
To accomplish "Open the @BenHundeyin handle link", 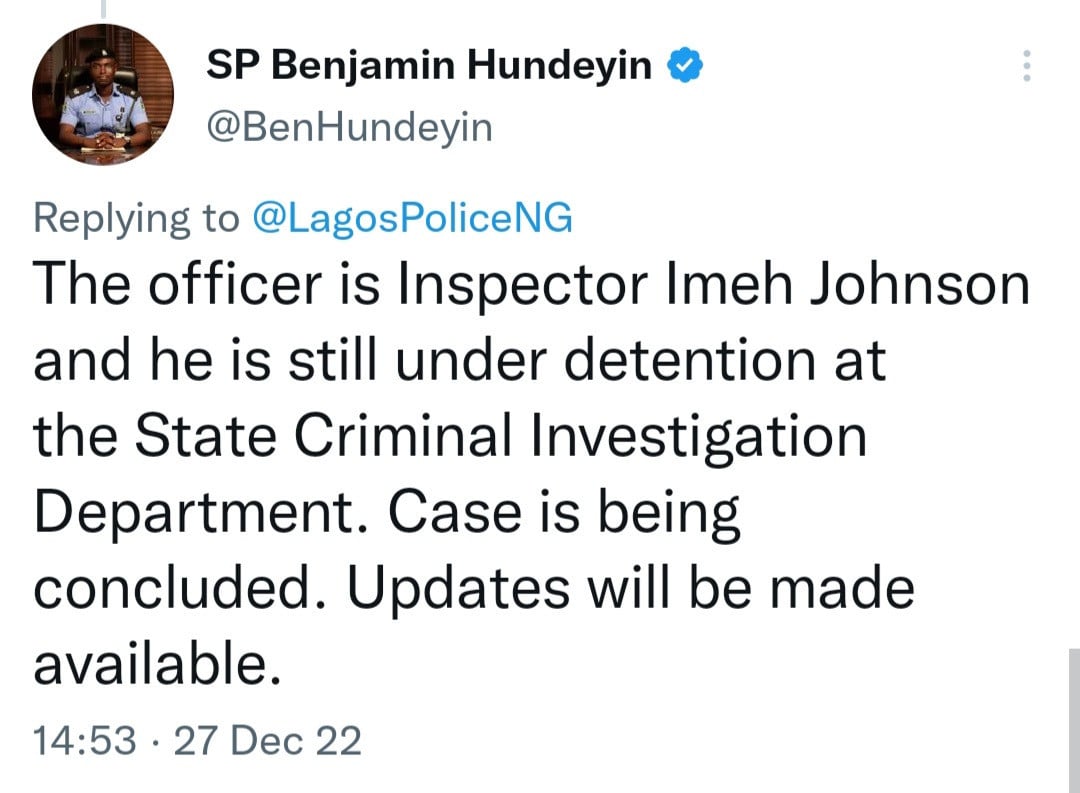I will [x=349, y=128].
